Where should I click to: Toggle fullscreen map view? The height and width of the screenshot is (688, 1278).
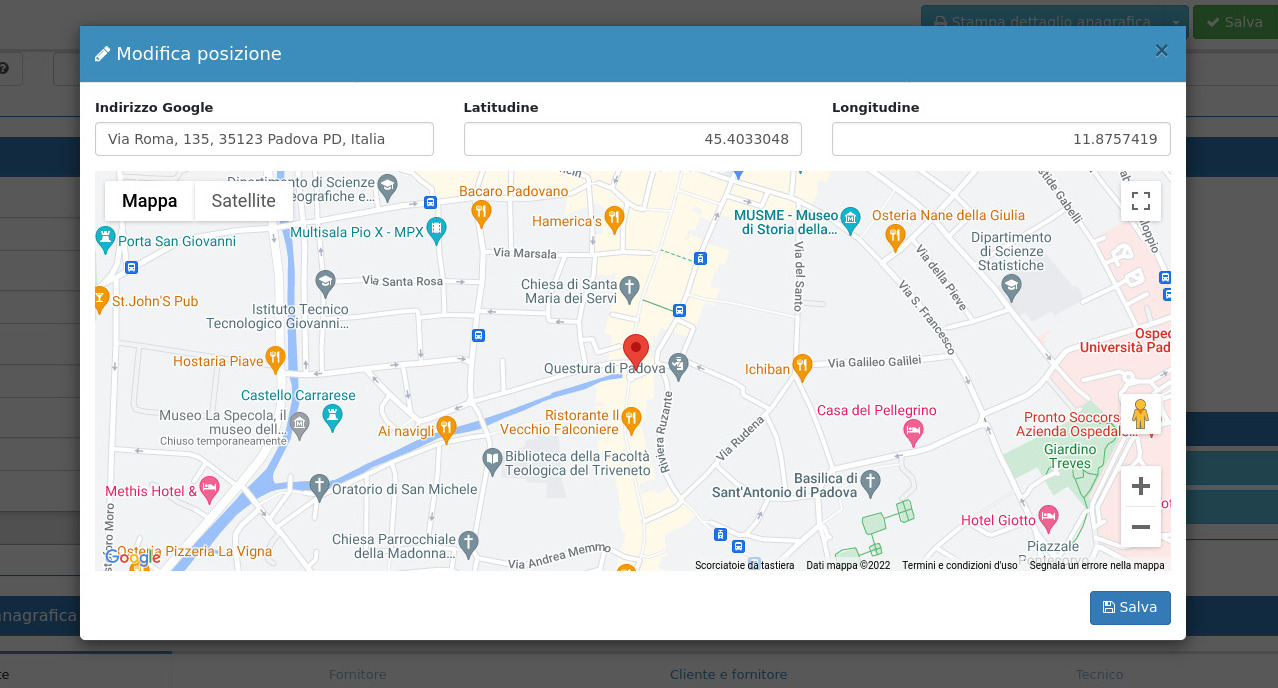(1140, 201)
